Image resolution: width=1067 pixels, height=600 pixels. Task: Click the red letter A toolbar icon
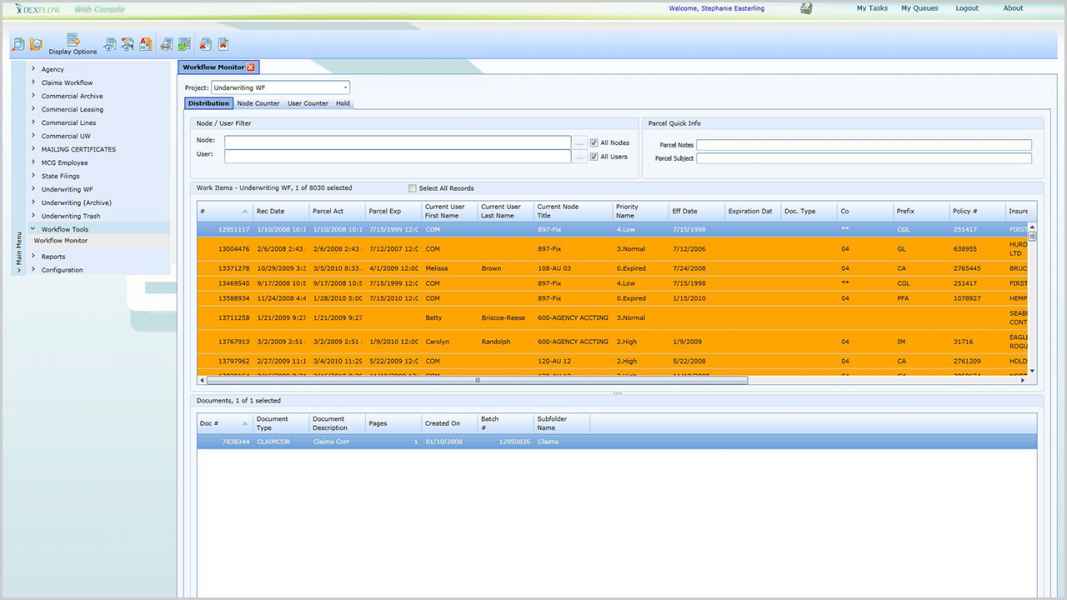(146, 45)
